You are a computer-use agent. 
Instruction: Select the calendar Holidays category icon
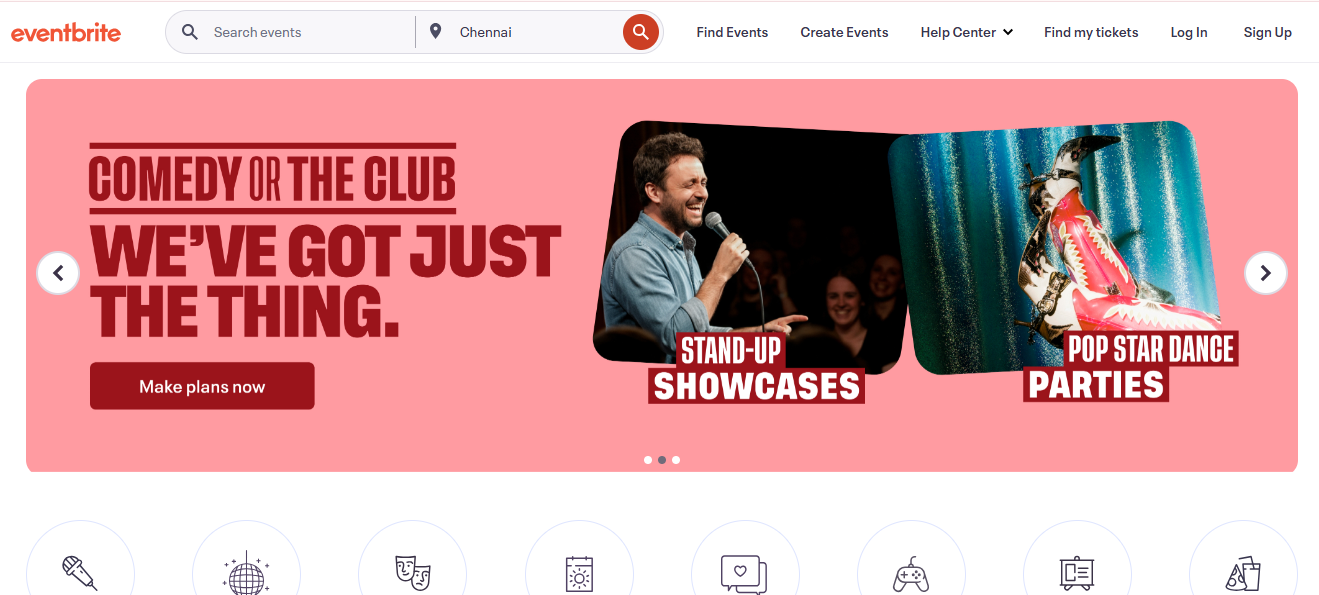[579, 575]
